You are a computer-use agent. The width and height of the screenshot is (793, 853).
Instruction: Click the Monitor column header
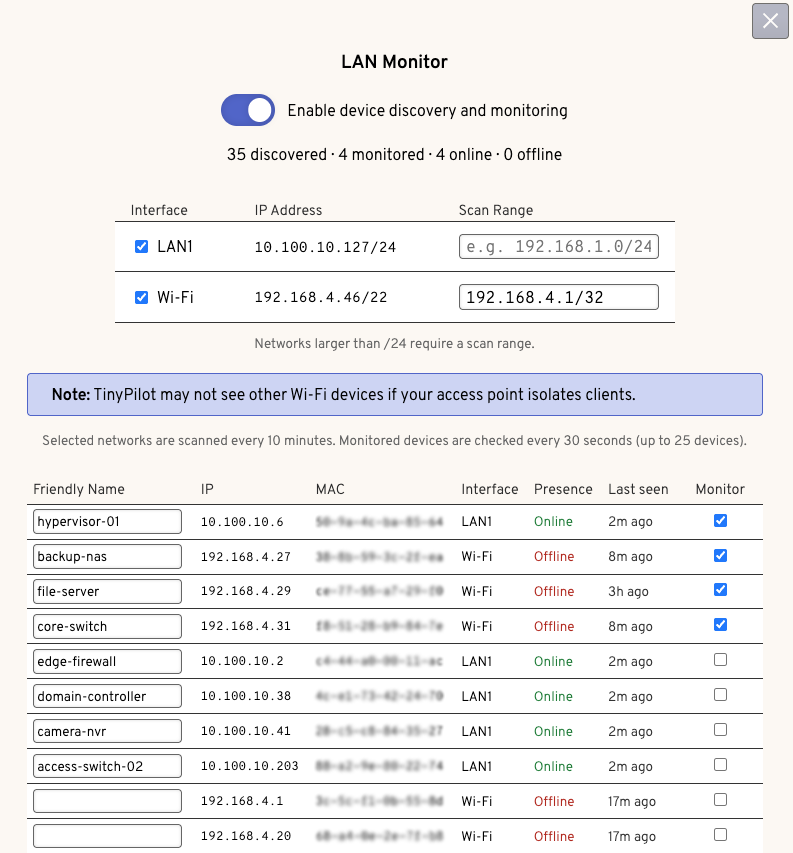coord(720,489)
